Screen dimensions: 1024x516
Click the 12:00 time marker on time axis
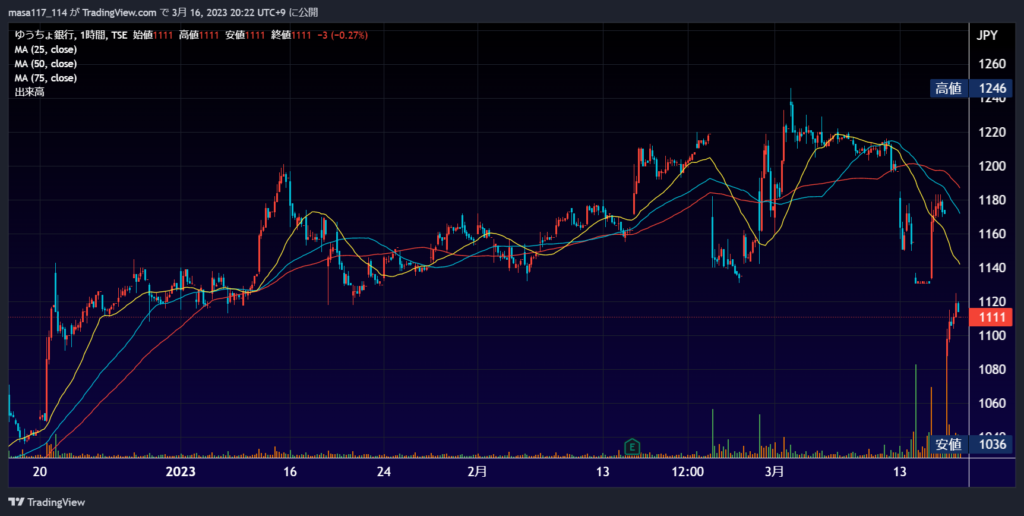(688, 472)
